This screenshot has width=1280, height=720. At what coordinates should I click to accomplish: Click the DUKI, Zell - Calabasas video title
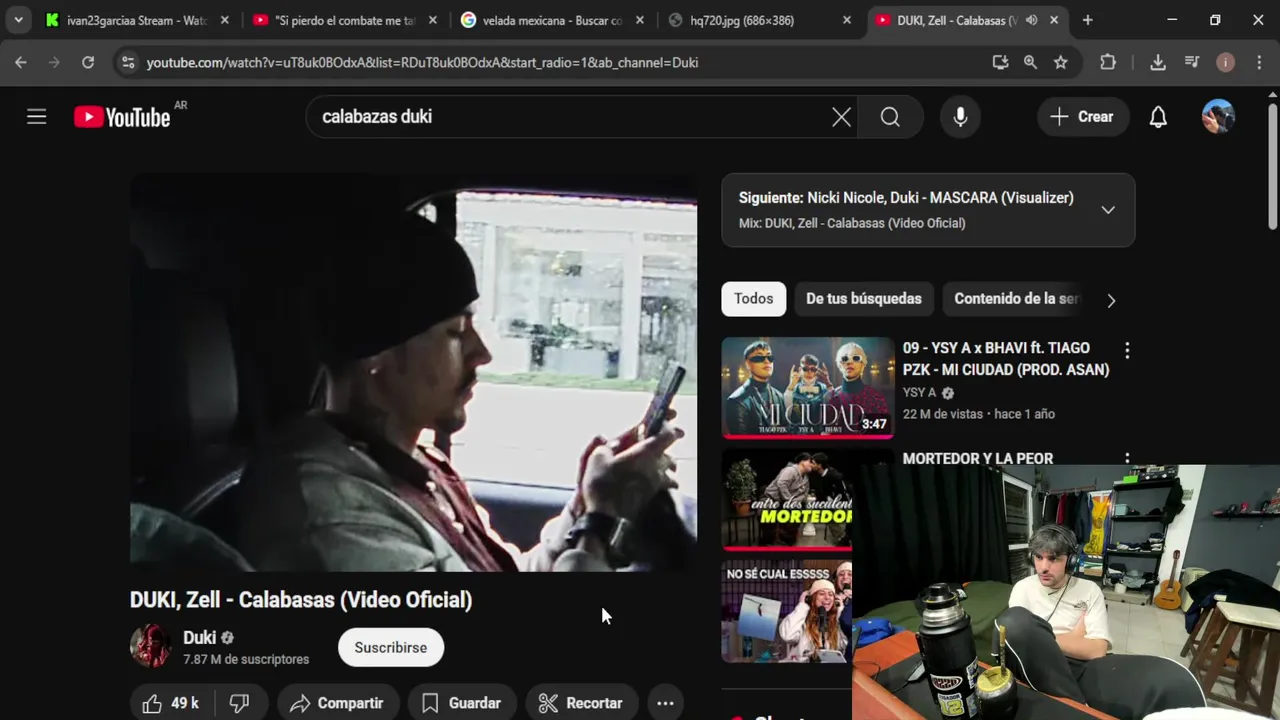click(301, 600)
